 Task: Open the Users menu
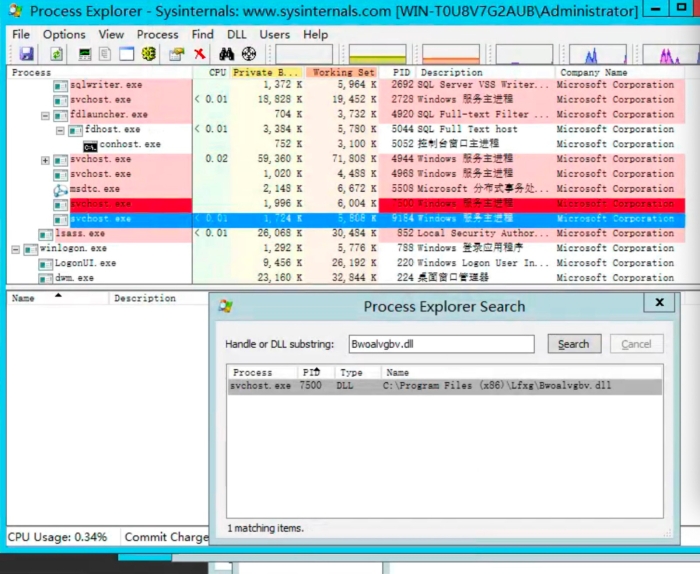(275, 34)
